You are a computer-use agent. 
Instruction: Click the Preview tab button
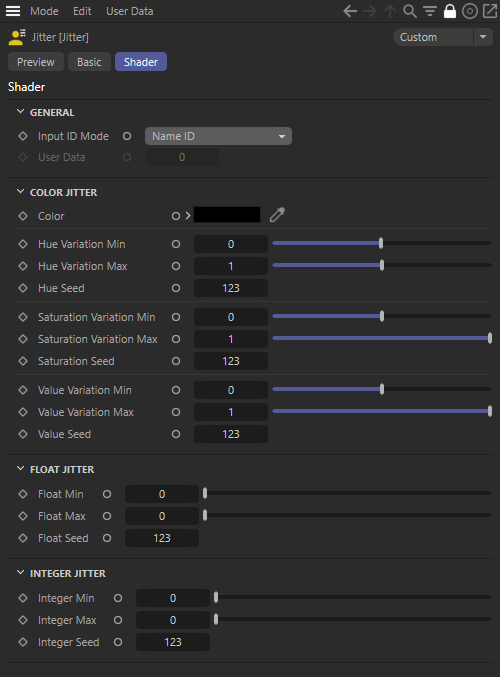pos(36,62)
